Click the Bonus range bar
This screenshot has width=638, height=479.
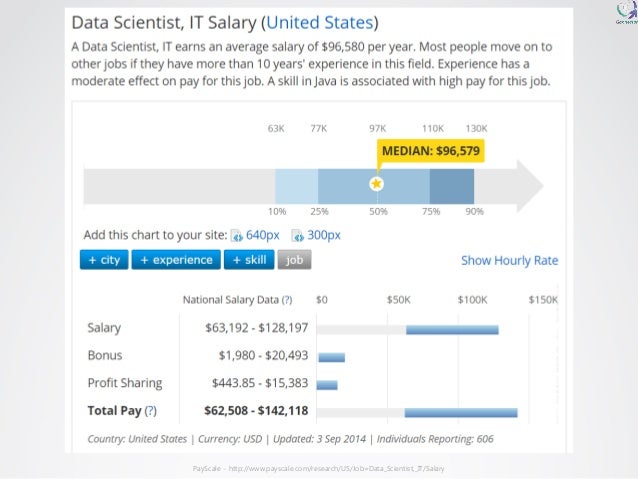tap(332, 357)
